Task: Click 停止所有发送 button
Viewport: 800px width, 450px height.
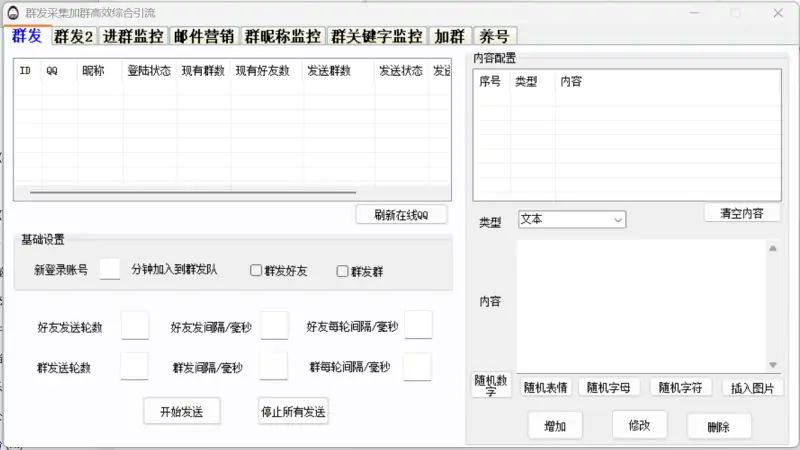Action: 293,411
